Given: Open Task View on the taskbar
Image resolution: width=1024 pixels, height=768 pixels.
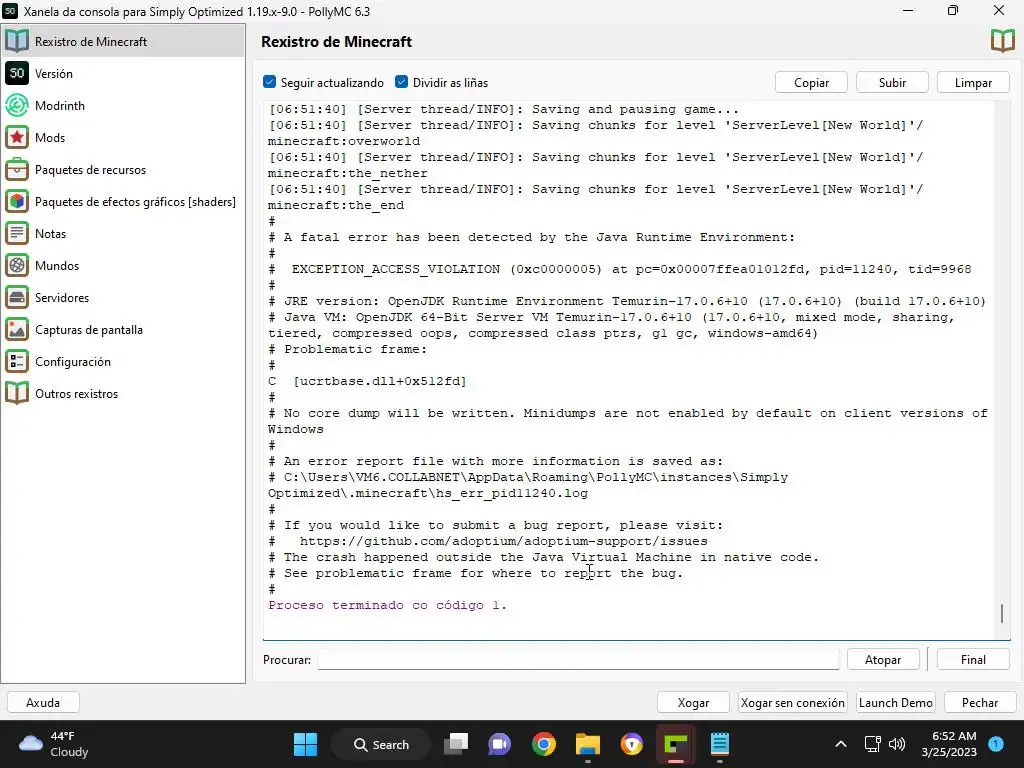Looking at the screenshot, I should 456,744.
